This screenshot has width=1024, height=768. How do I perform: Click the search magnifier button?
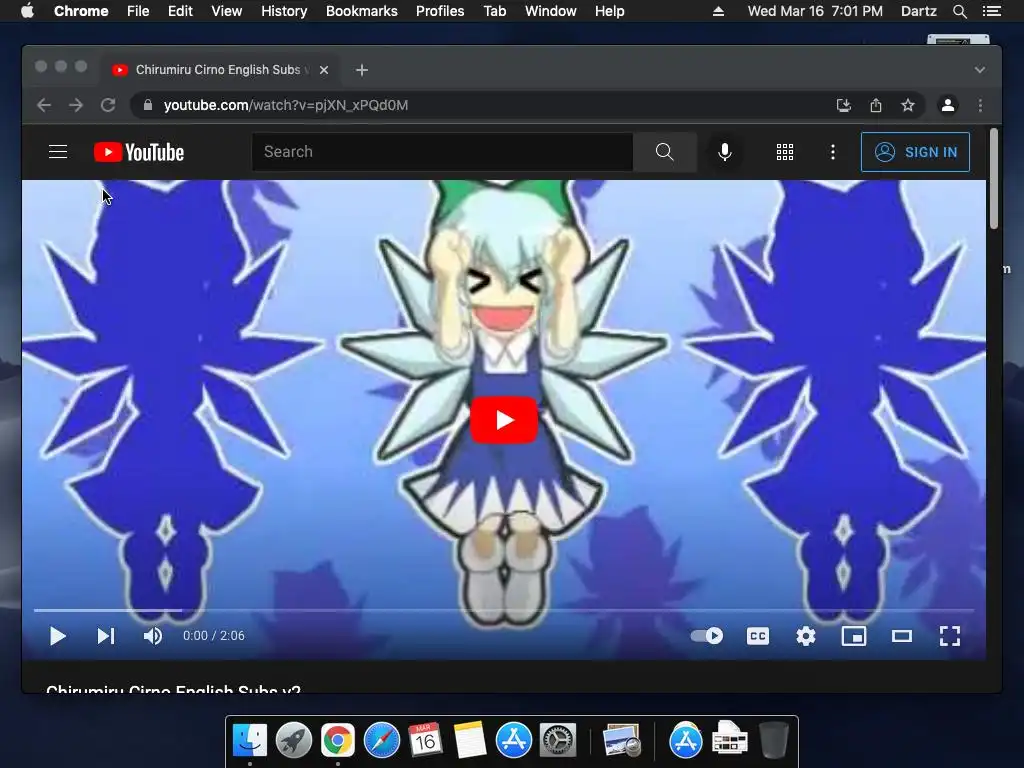coord(664,152)
